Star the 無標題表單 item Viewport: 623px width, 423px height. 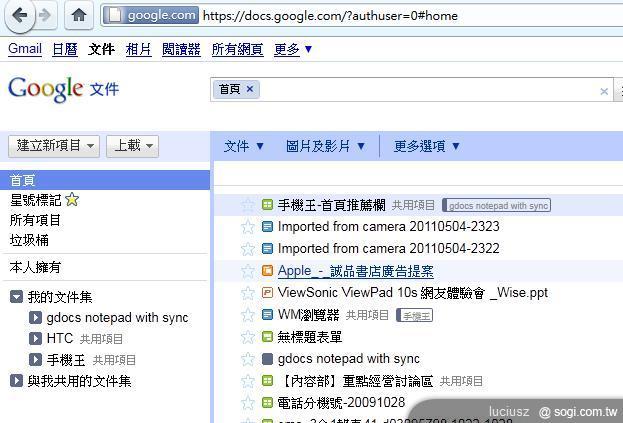pyautogui.click(x=248, y=337)
